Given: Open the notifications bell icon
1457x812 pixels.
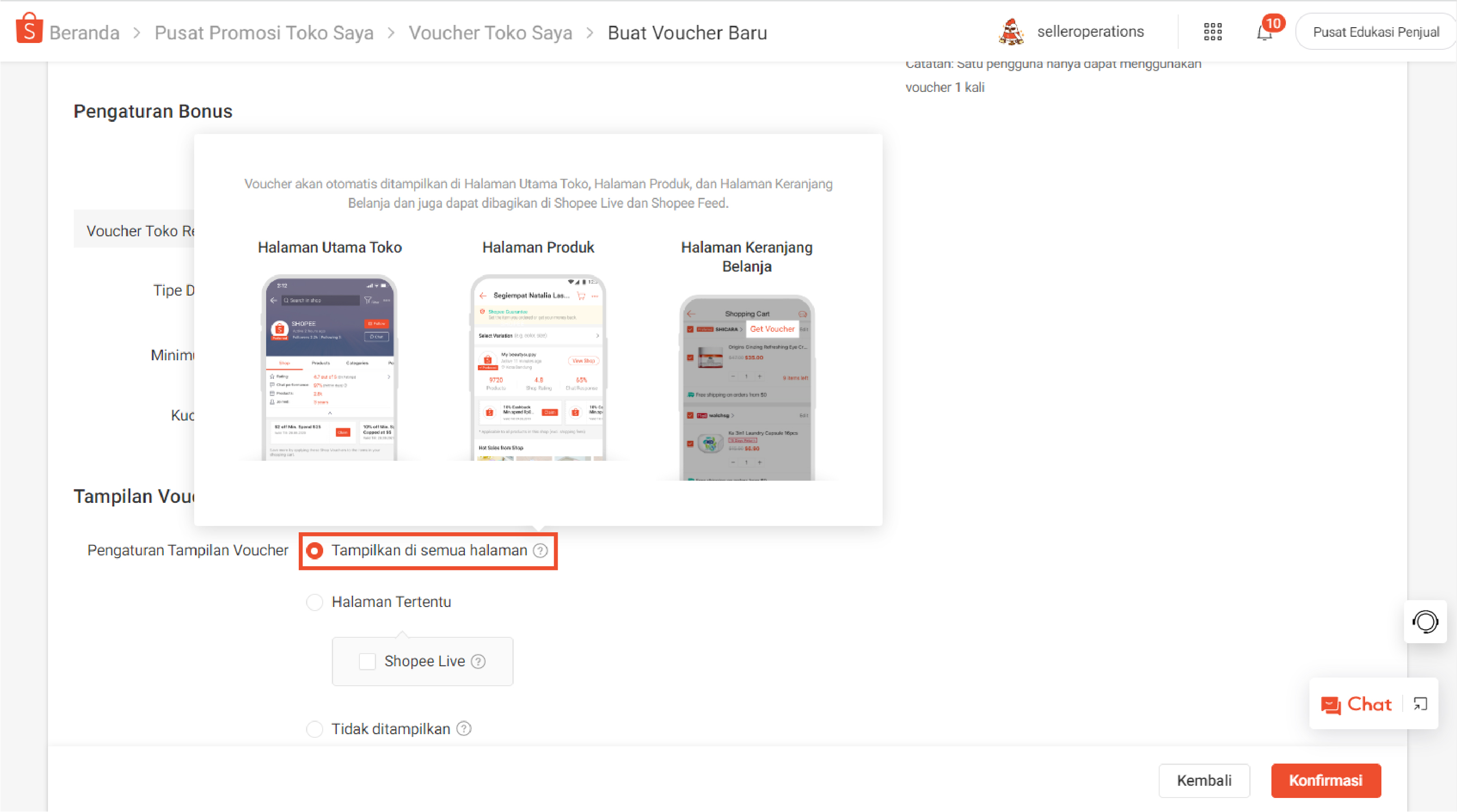Looking at the screenshot, I should click(x=1264, y=33).
